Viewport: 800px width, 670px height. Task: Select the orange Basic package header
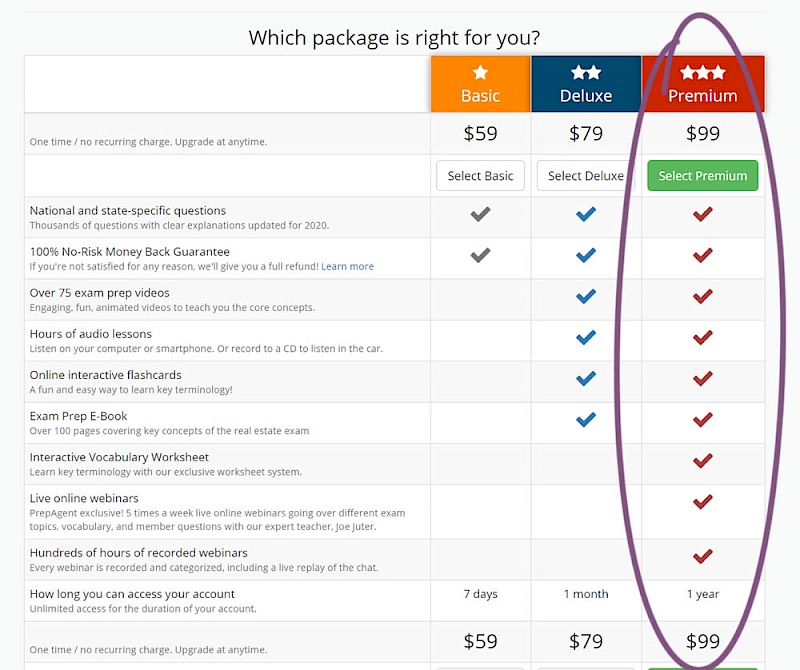click(480, 84)
